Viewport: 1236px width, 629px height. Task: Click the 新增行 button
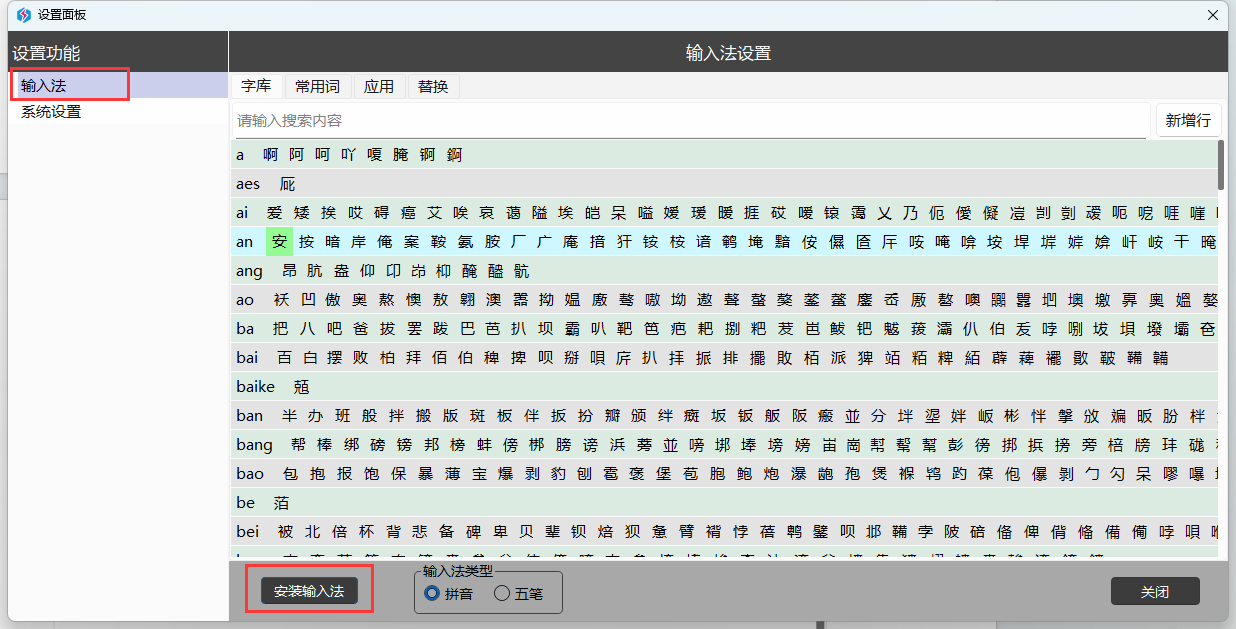pyautogui.click(x=1188, y=121)
